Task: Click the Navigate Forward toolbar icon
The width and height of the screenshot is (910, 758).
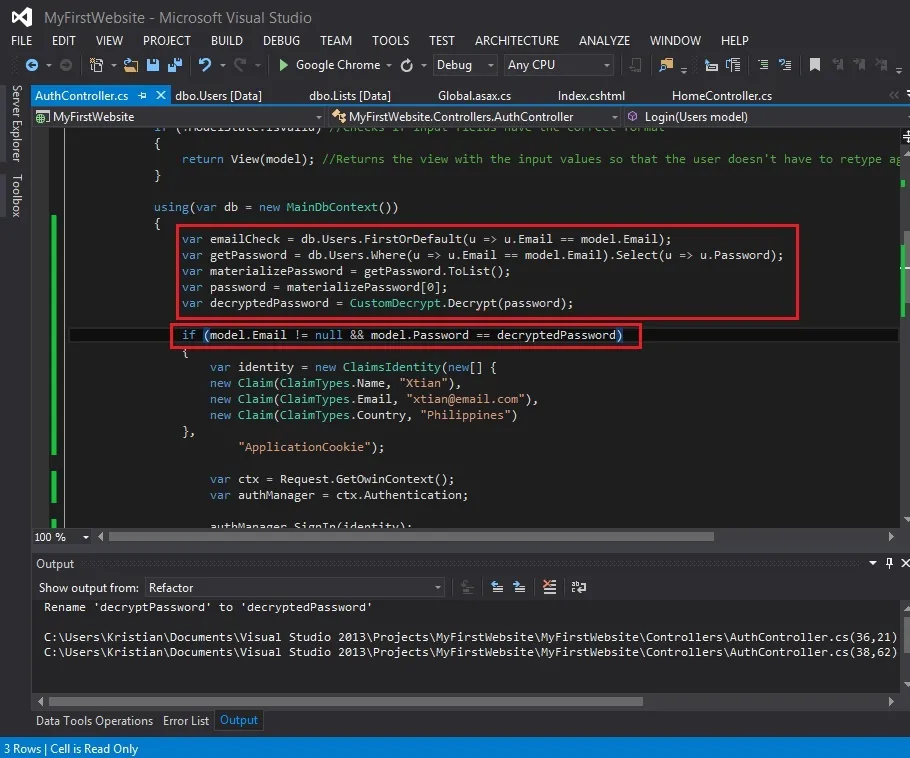Action: [66, 65]
